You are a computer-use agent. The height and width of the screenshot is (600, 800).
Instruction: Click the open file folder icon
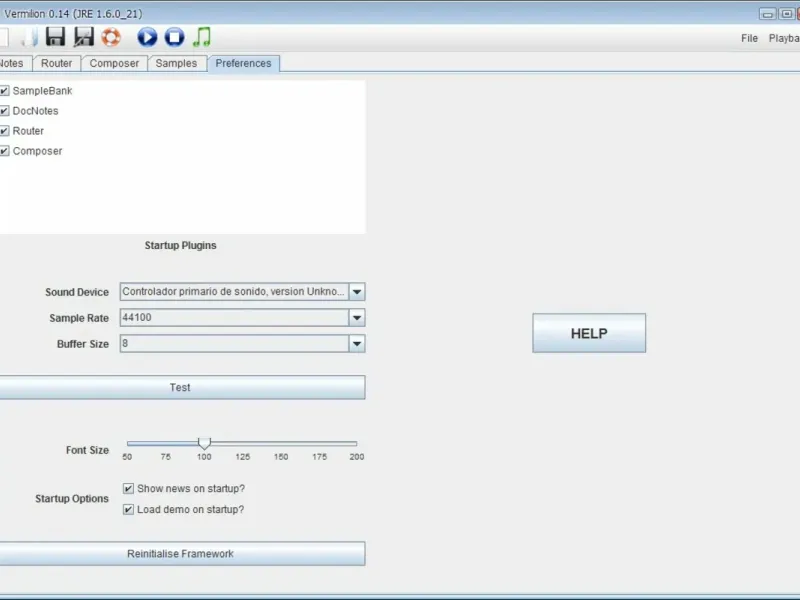click(30, 37)
